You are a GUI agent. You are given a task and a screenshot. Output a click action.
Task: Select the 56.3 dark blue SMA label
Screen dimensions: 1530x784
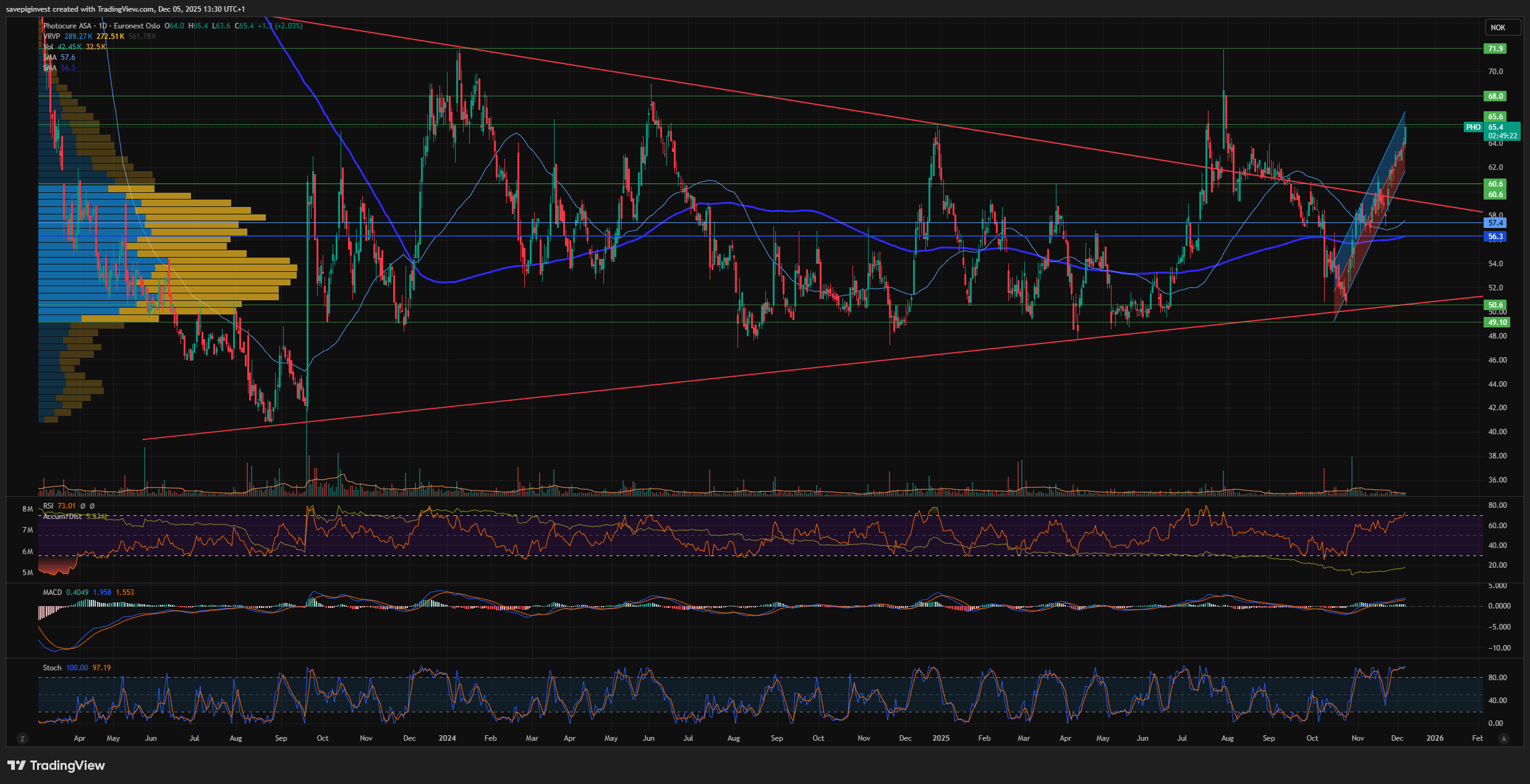[x=1495, y=237]
